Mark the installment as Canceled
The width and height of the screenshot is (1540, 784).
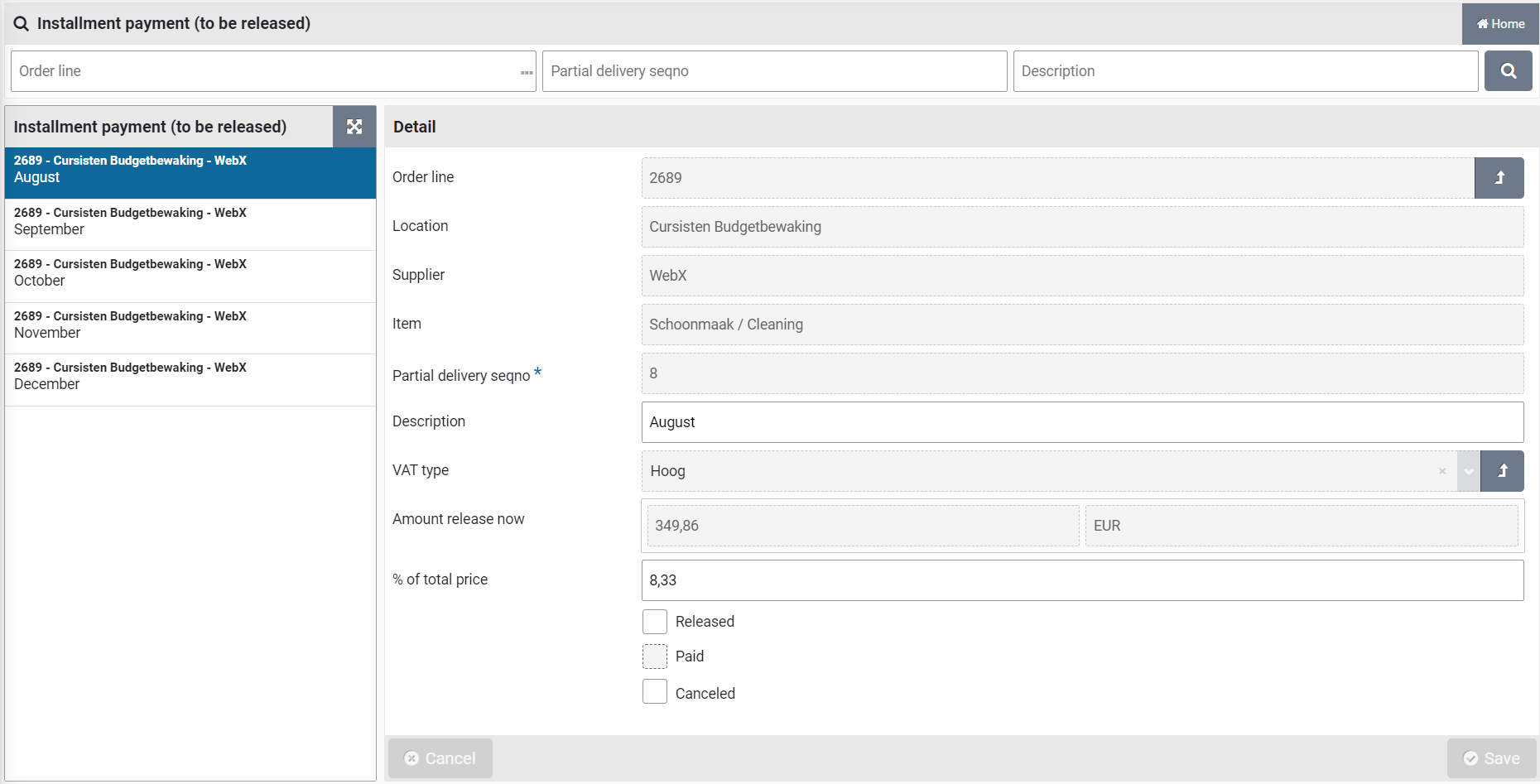[655, 692]
